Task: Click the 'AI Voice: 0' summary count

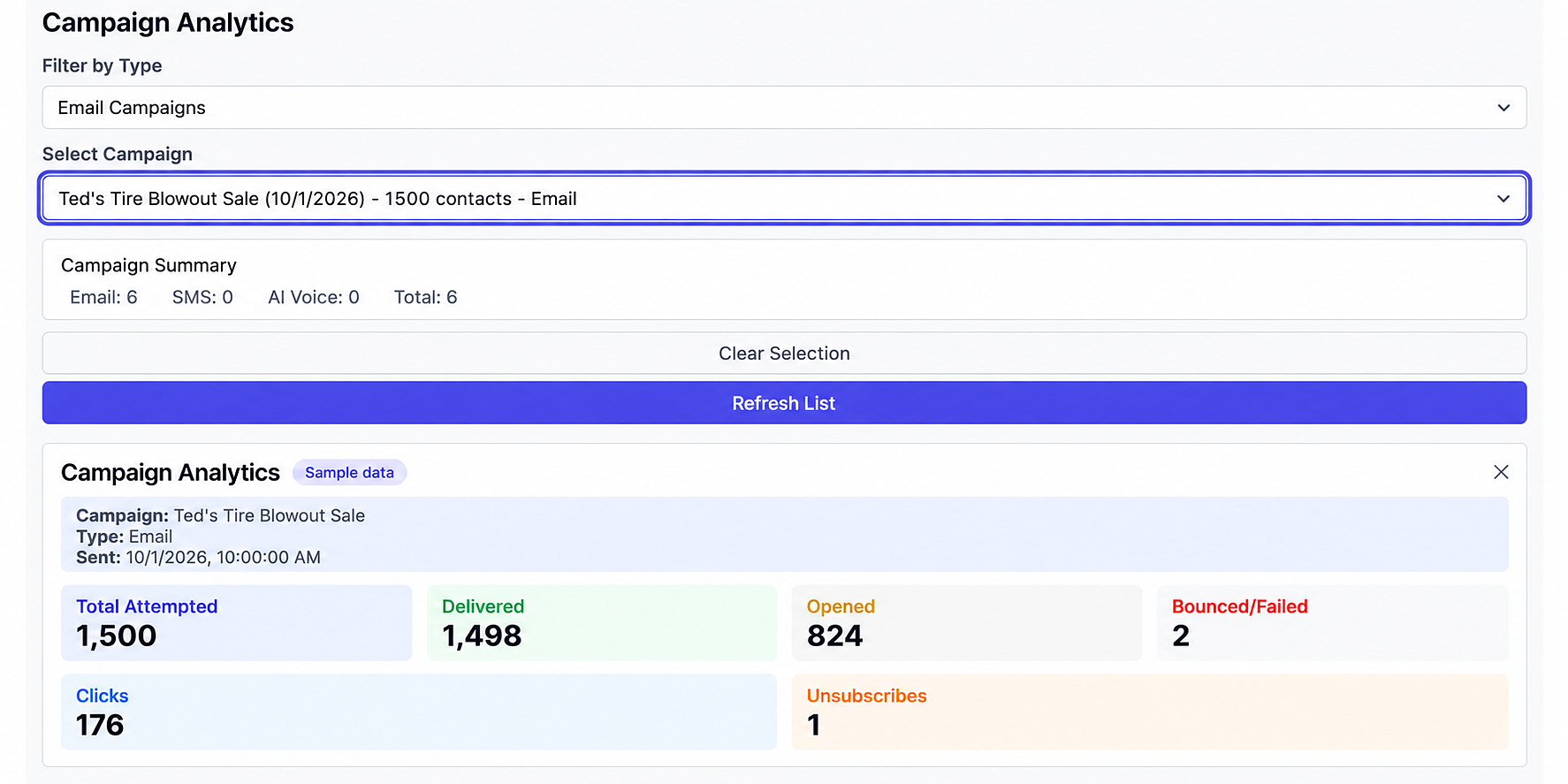Action: pos(314,298)
